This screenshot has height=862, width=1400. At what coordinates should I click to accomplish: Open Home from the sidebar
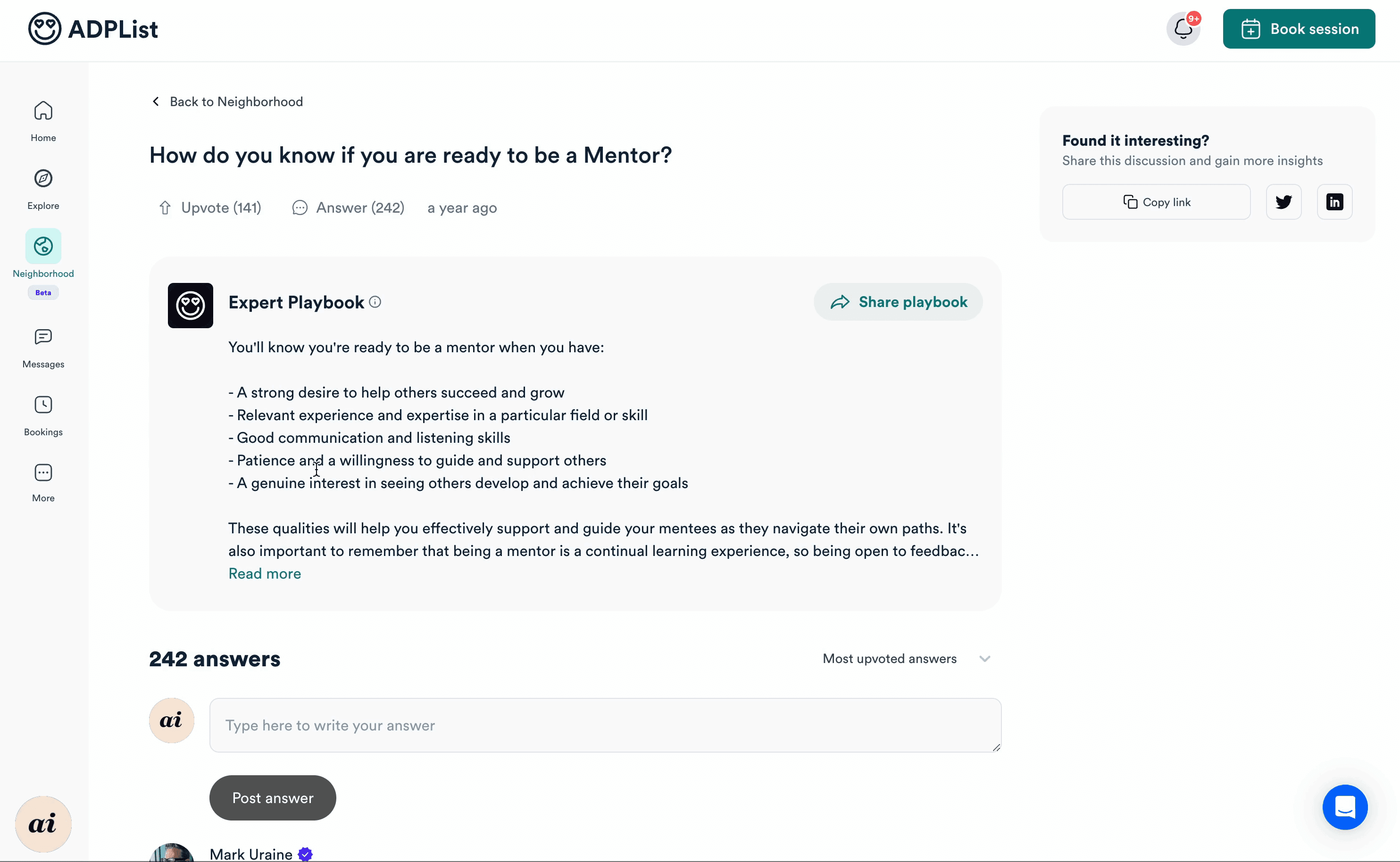[x=43, y=121]
